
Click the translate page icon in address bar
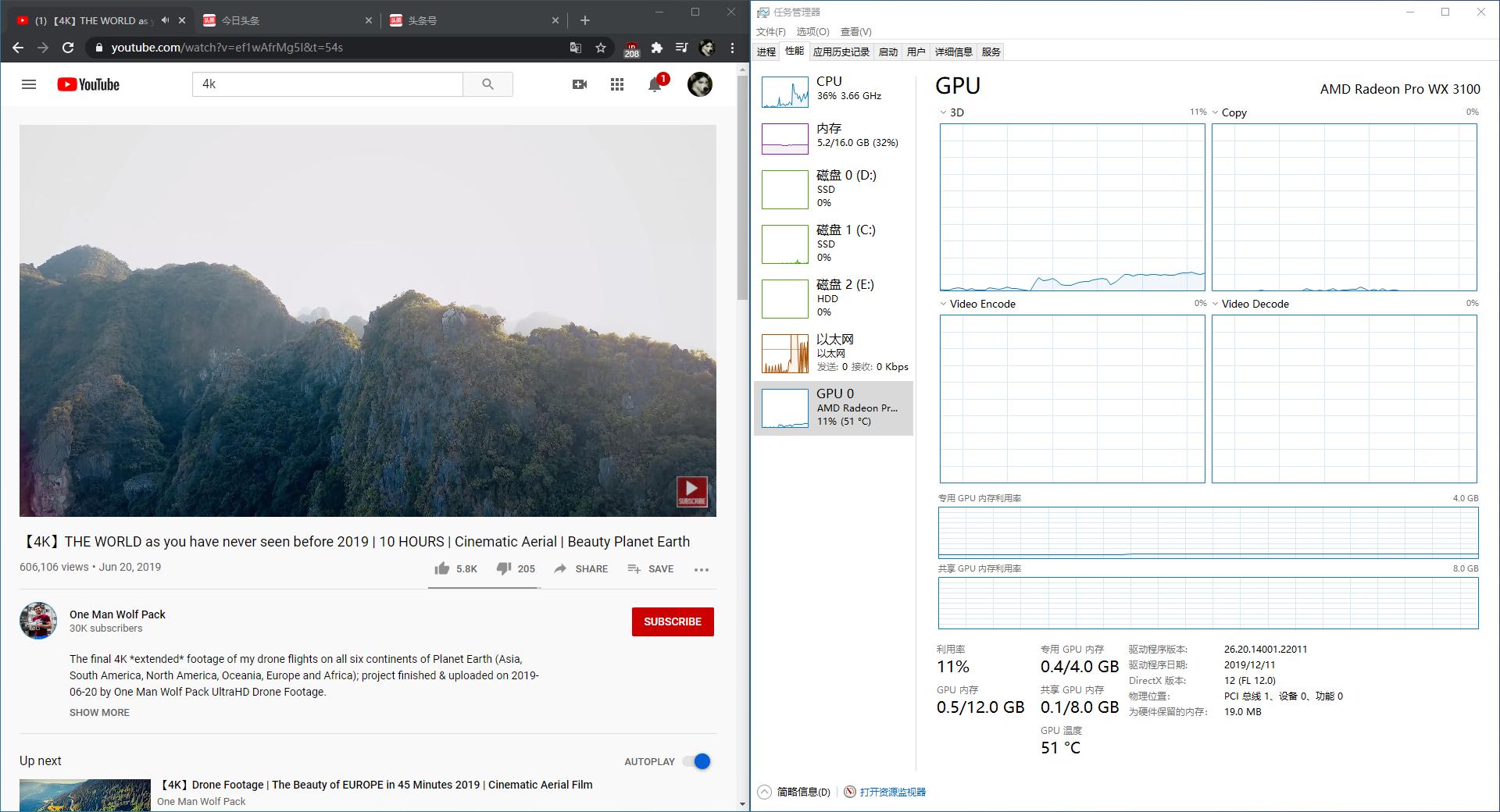coord(576,48)
